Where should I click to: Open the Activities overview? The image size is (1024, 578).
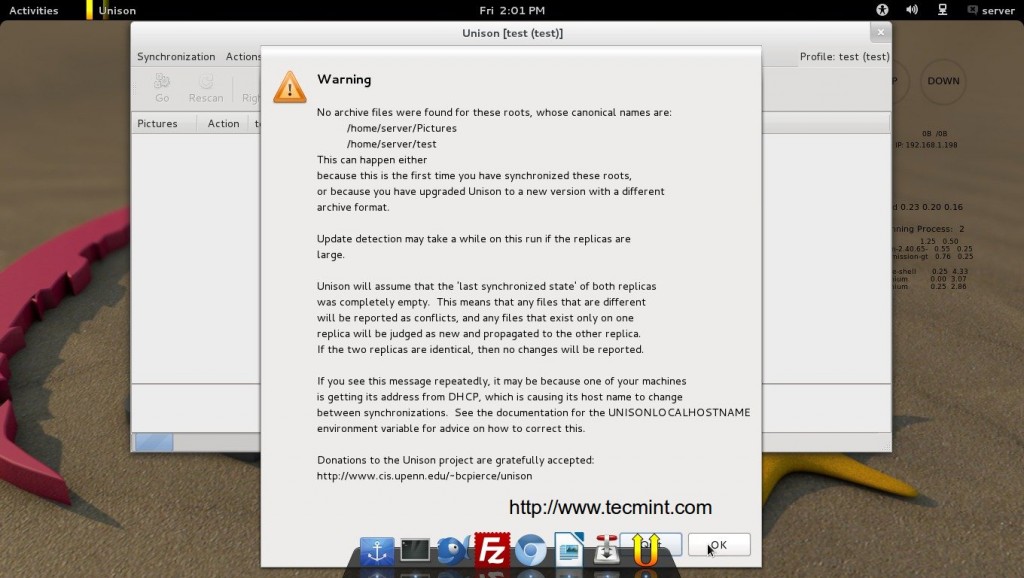click(x=33, y=10)
